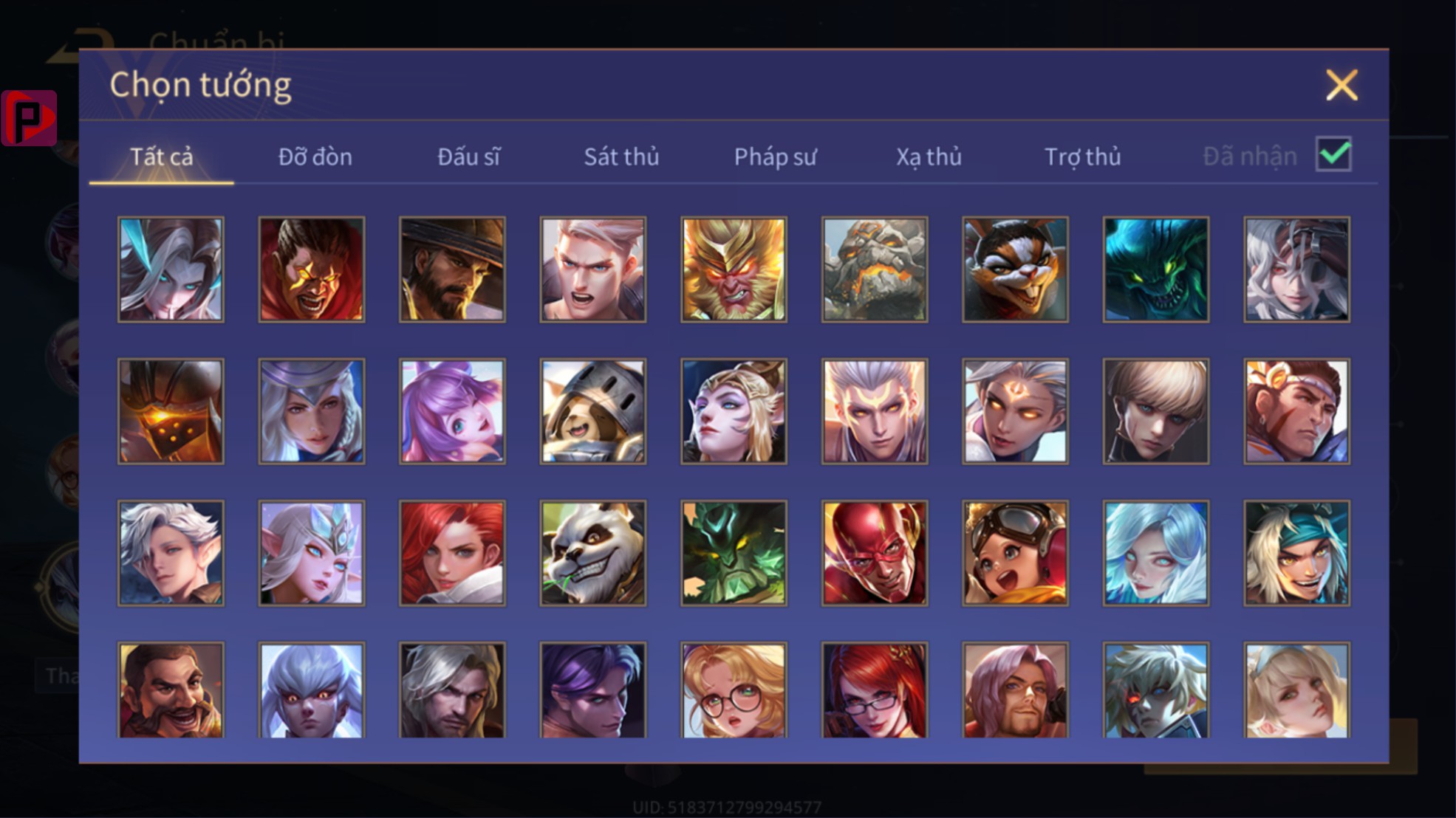Choose the rock golem hero portrait
1456x818 pixels.
point(875,269)
